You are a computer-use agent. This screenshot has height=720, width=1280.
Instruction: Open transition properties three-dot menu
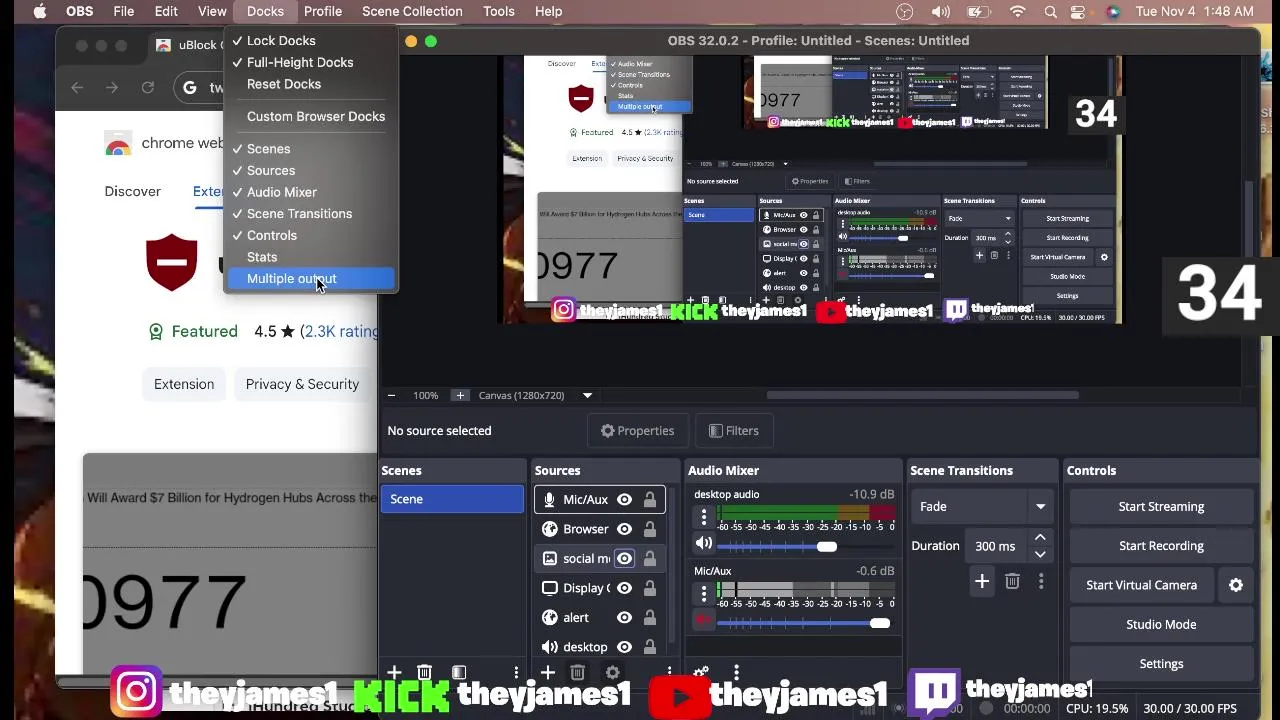1041,581
